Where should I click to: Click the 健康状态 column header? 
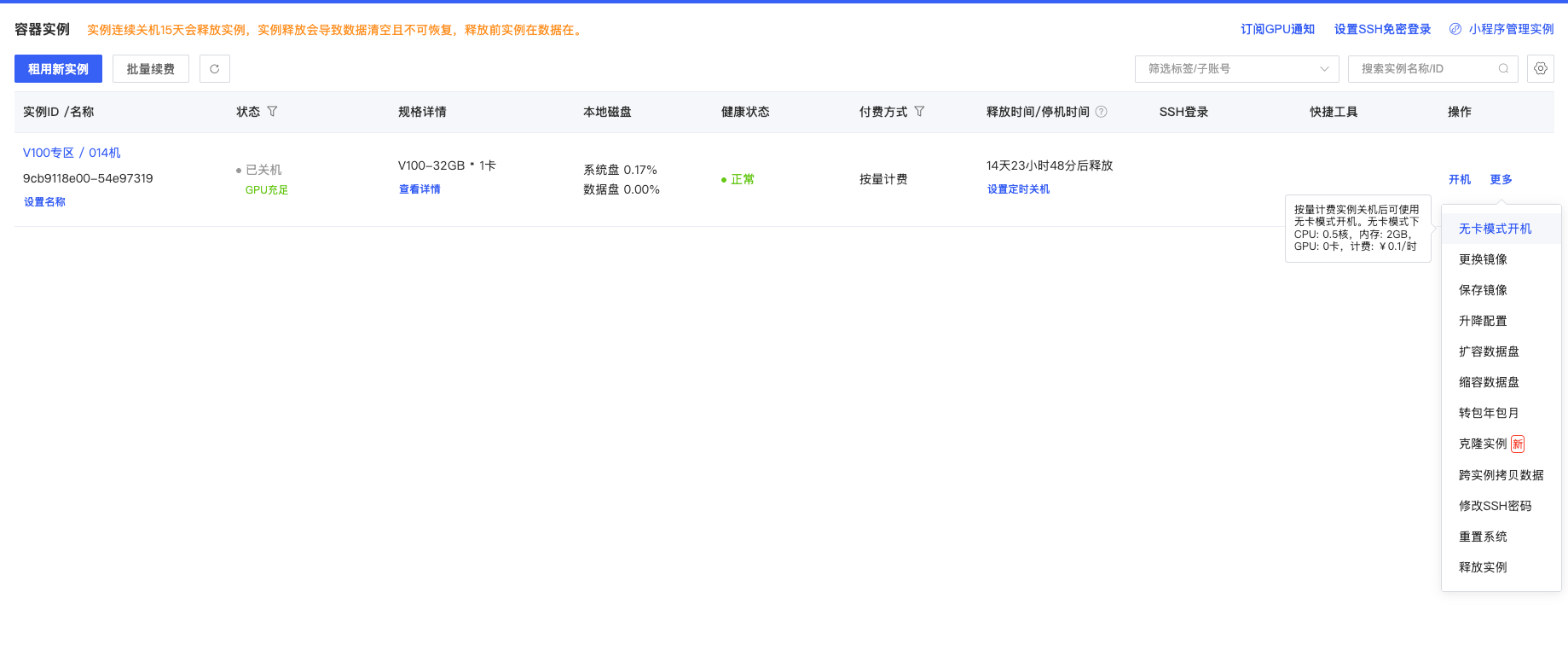745,112
